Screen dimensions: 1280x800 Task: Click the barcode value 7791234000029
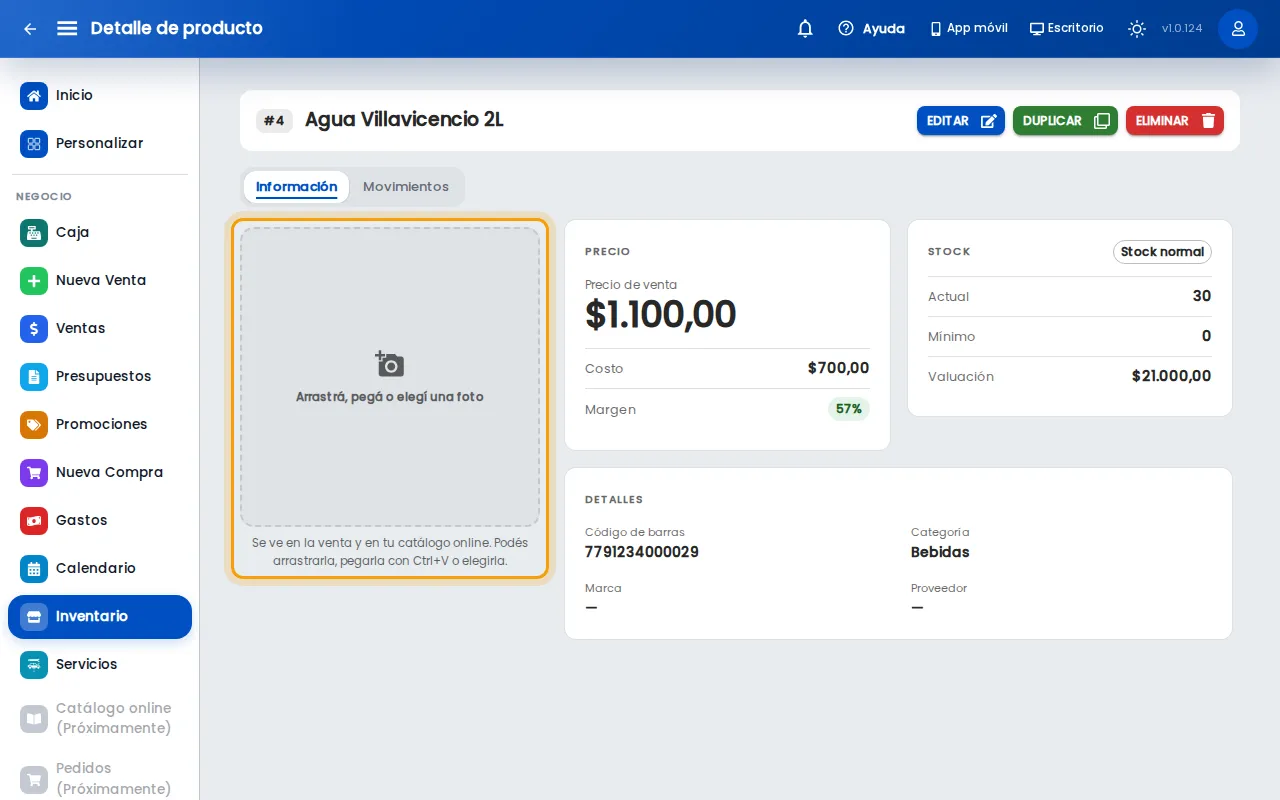(x=642, y=552)
